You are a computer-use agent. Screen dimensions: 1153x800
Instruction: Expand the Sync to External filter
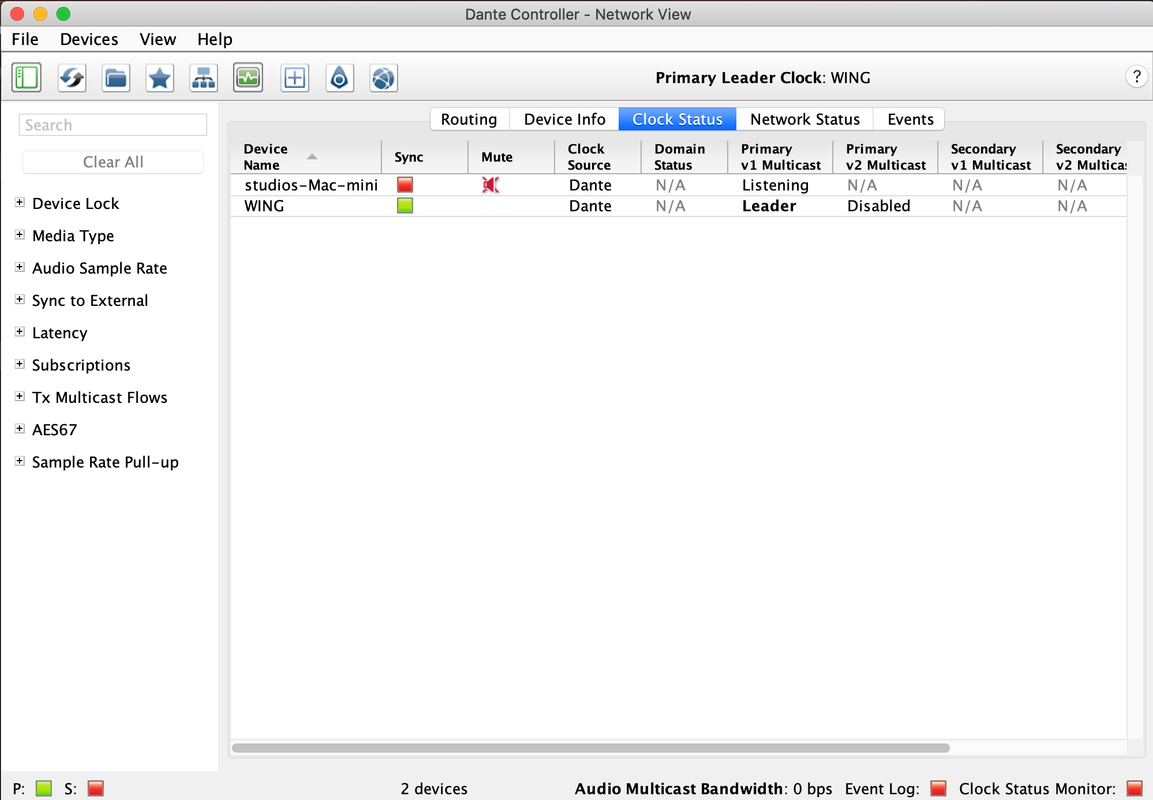click(20, 299)
